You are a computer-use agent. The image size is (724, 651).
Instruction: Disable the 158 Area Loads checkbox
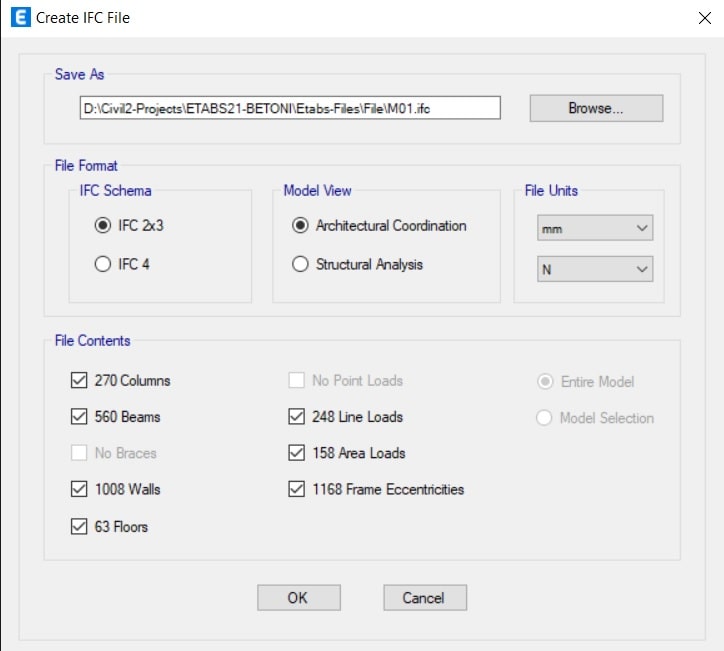click(x=296, y=453)
